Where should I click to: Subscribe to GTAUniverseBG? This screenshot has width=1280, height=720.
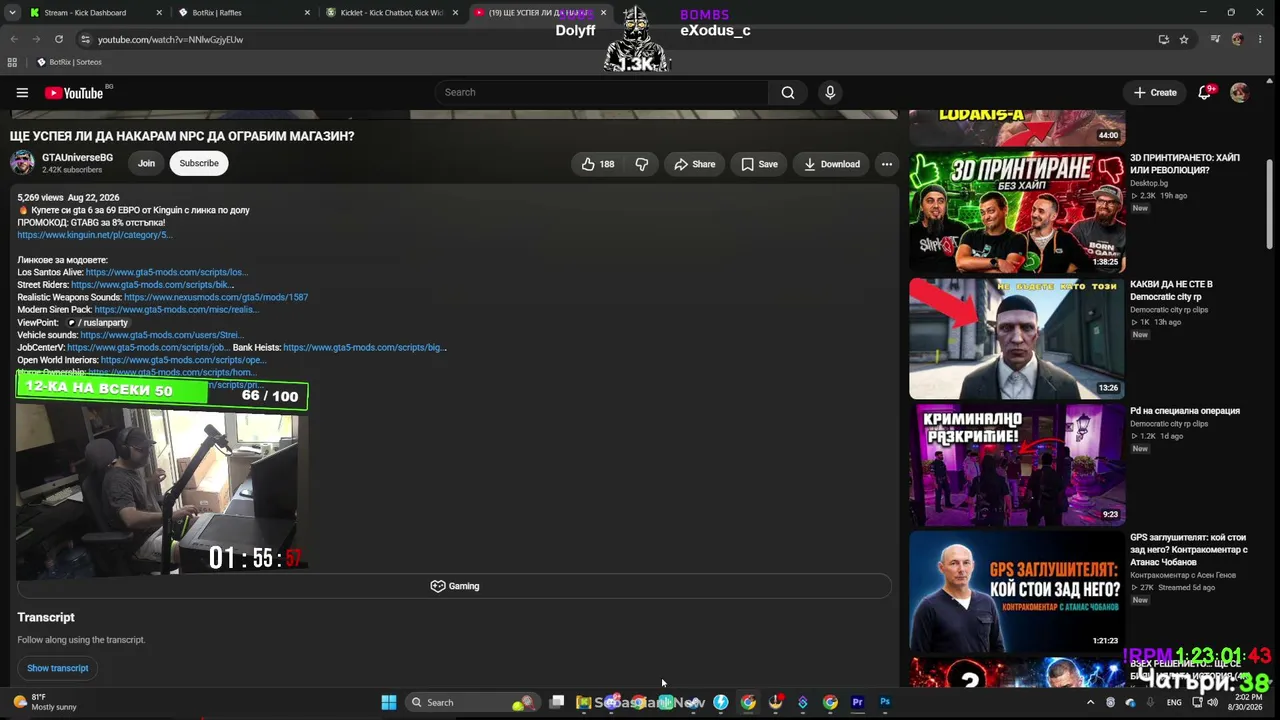tap(199, 164)
